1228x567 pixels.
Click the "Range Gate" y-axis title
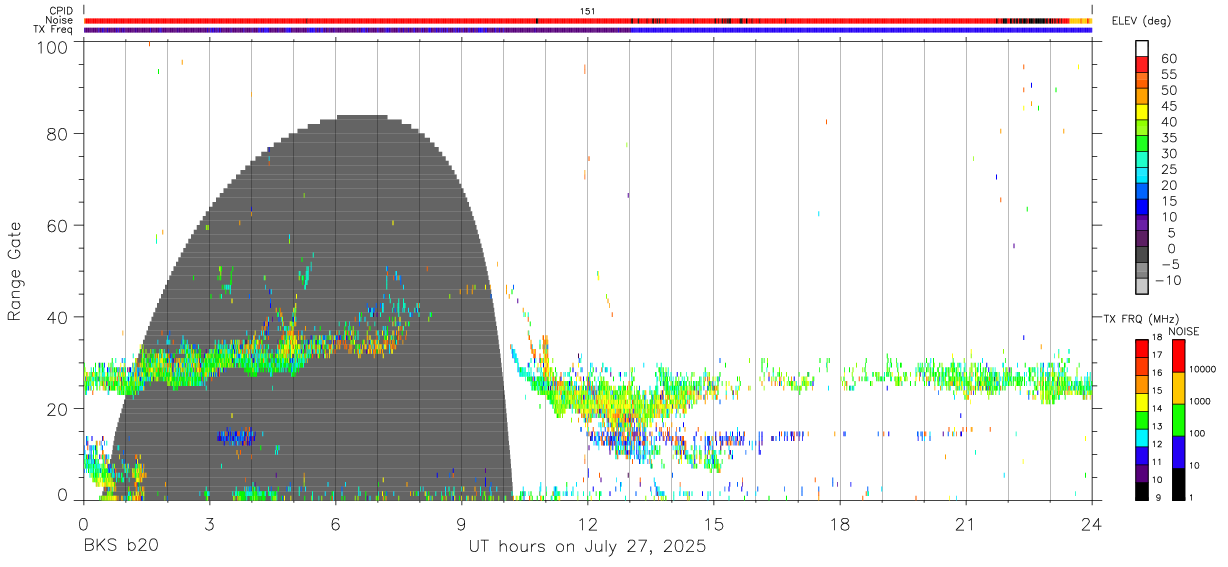click(x=15, y=272)
